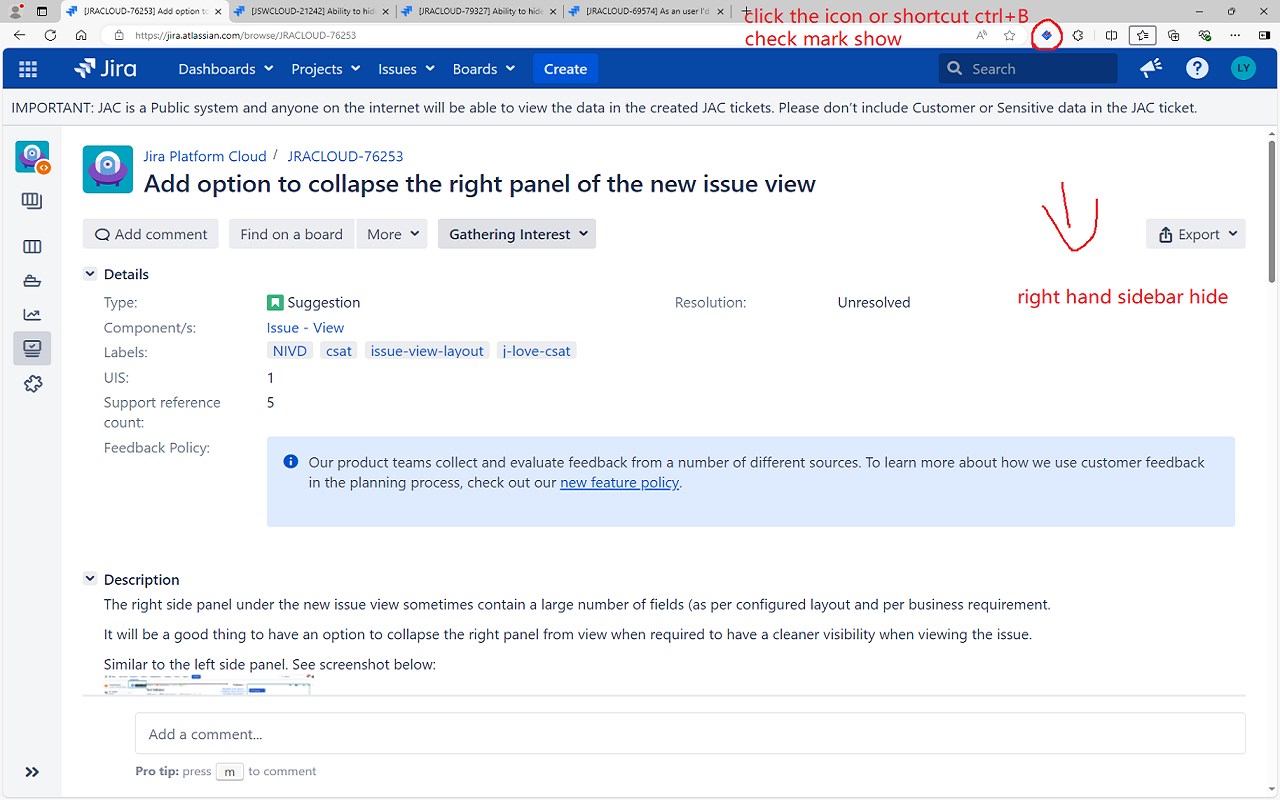Open the Boards dropdown
The width and height of the screenshot is (1280, 800).
click(484, 69)
